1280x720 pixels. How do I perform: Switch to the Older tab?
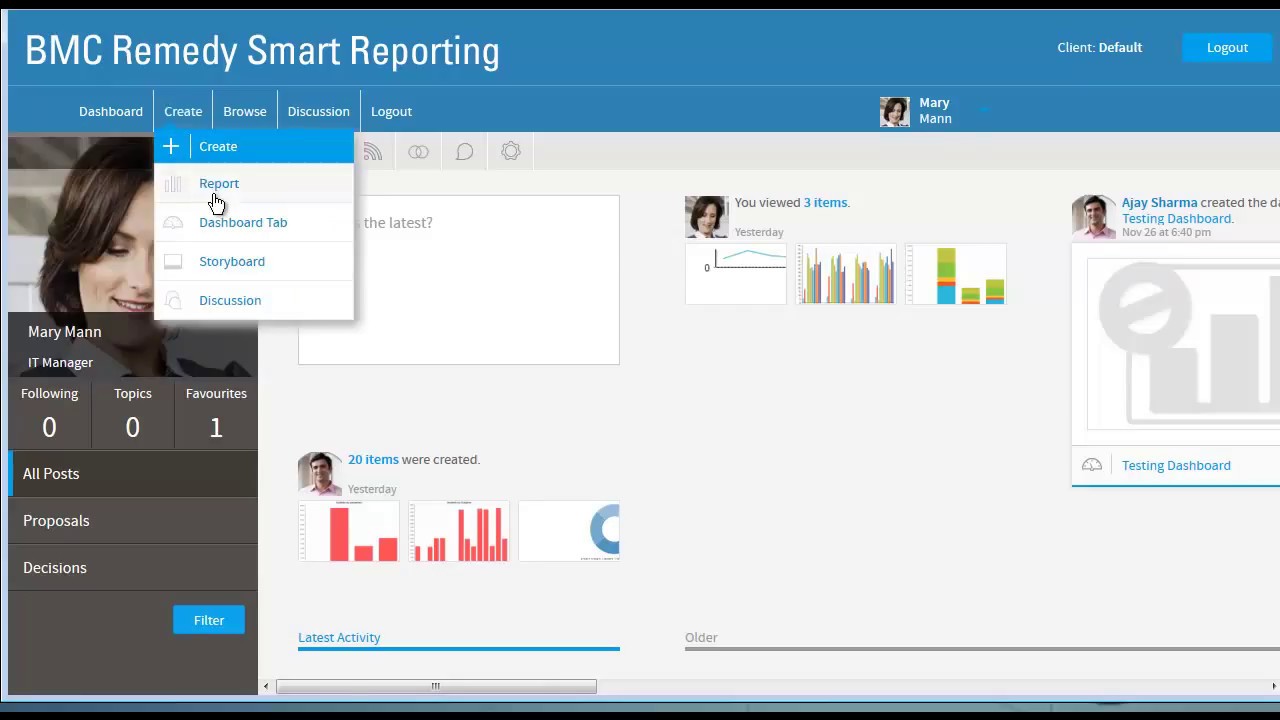(x=701, y=637)
